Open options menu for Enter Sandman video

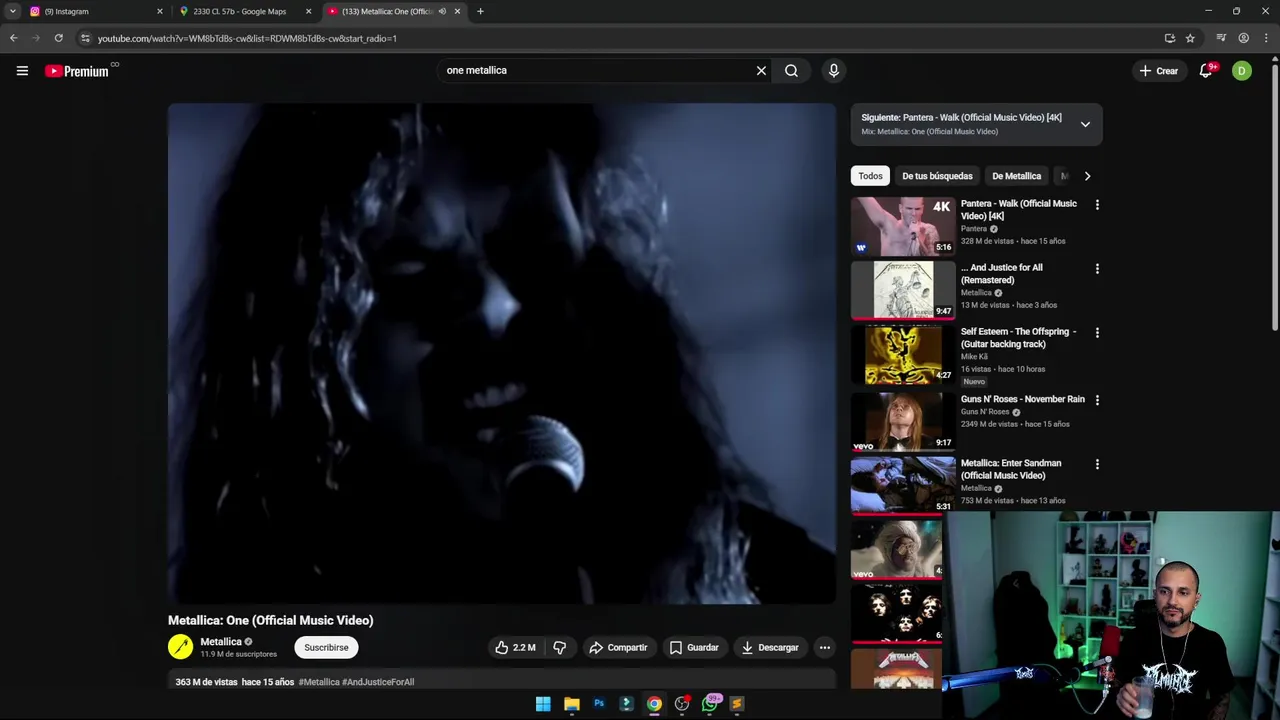coord(1097,464)
